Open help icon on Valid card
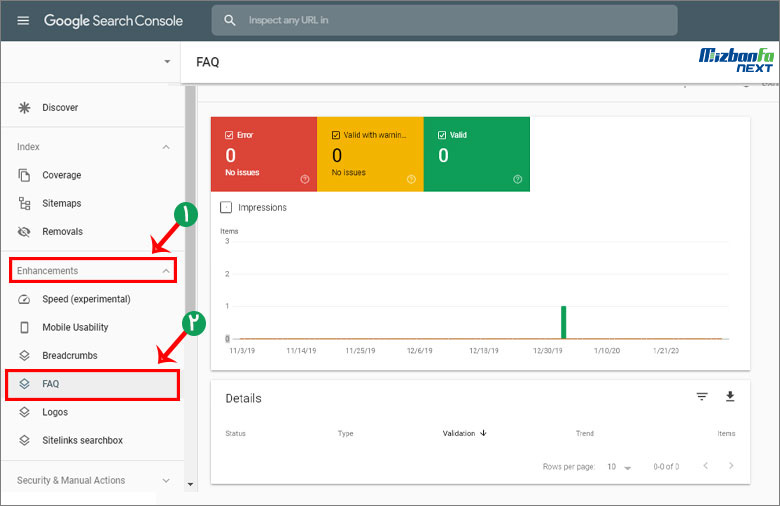The height and width of the screenshot is (506, 780). pyautogui.click(x=518, y=179)
